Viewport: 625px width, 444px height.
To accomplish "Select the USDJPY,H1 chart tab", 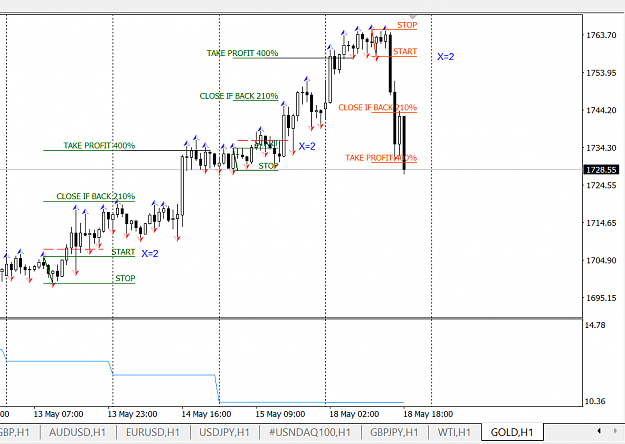I will [x=224, y=432].
